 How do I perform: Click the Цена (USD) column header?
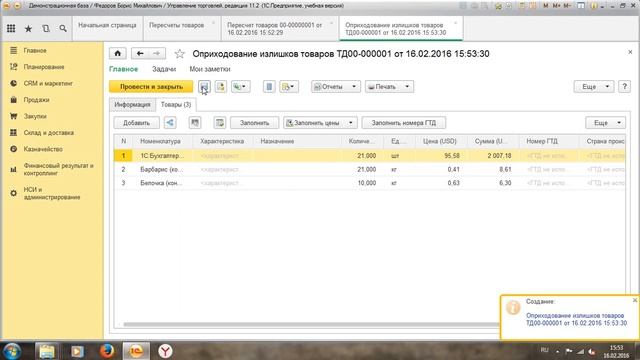click(x=440, y=141)
